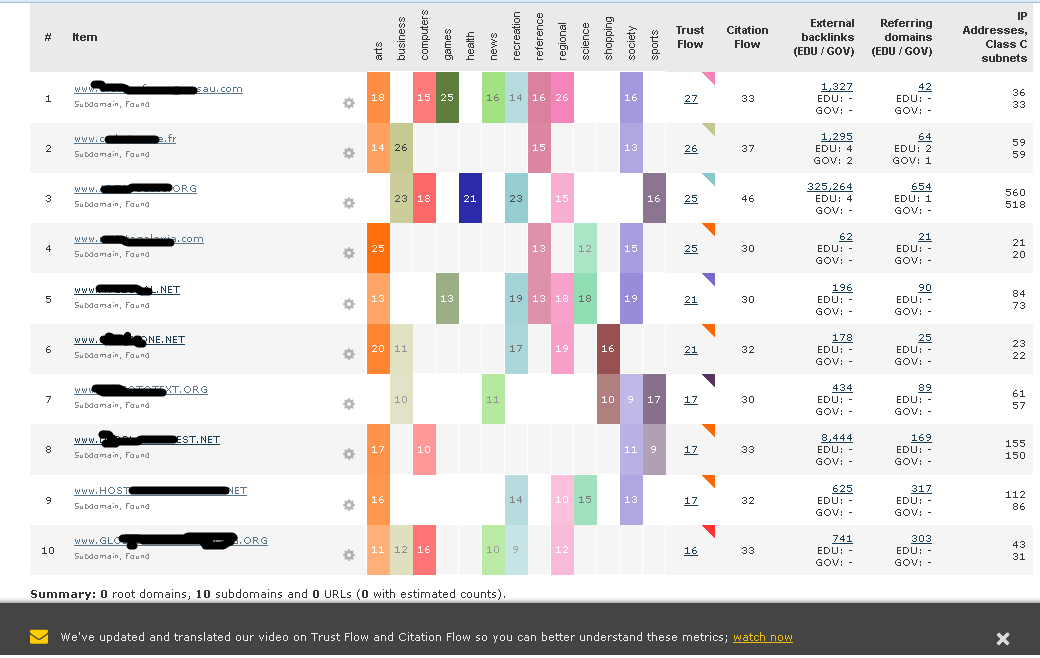This screenshot has height=658, width=1040.
Task: Open referring domains count 654
Action: click(x=920, y=187)
